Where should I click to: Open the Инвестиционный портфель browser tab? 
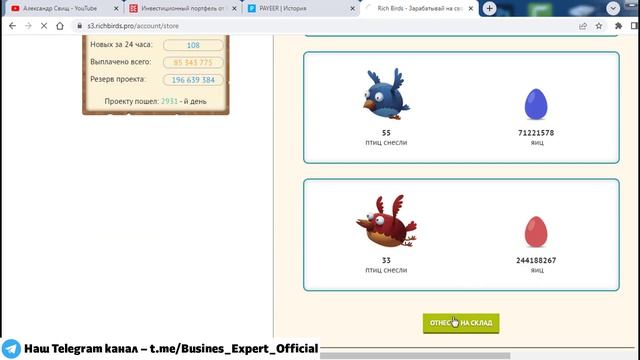(x=183, y=8)
